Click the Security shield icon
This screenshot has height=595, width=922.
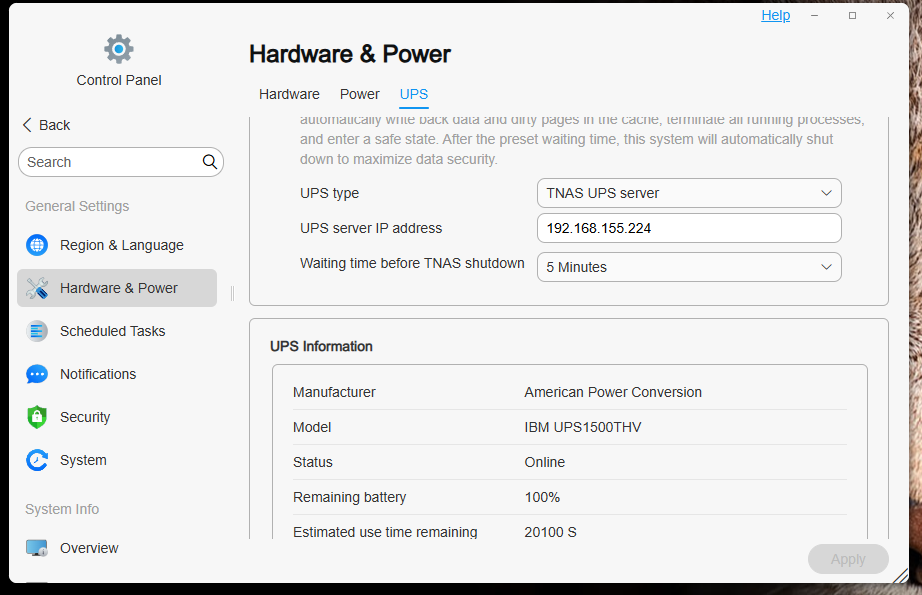(x=37, y=417)
